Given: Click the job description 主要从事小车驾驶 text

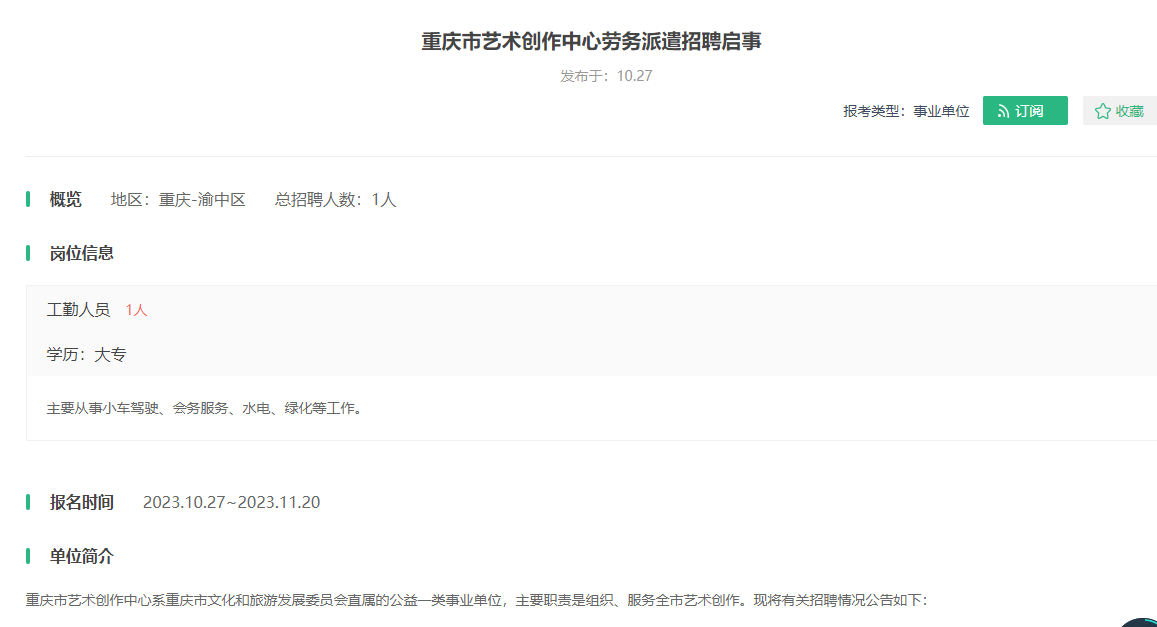Looking at the screenshot, I should tap(205, 408).
